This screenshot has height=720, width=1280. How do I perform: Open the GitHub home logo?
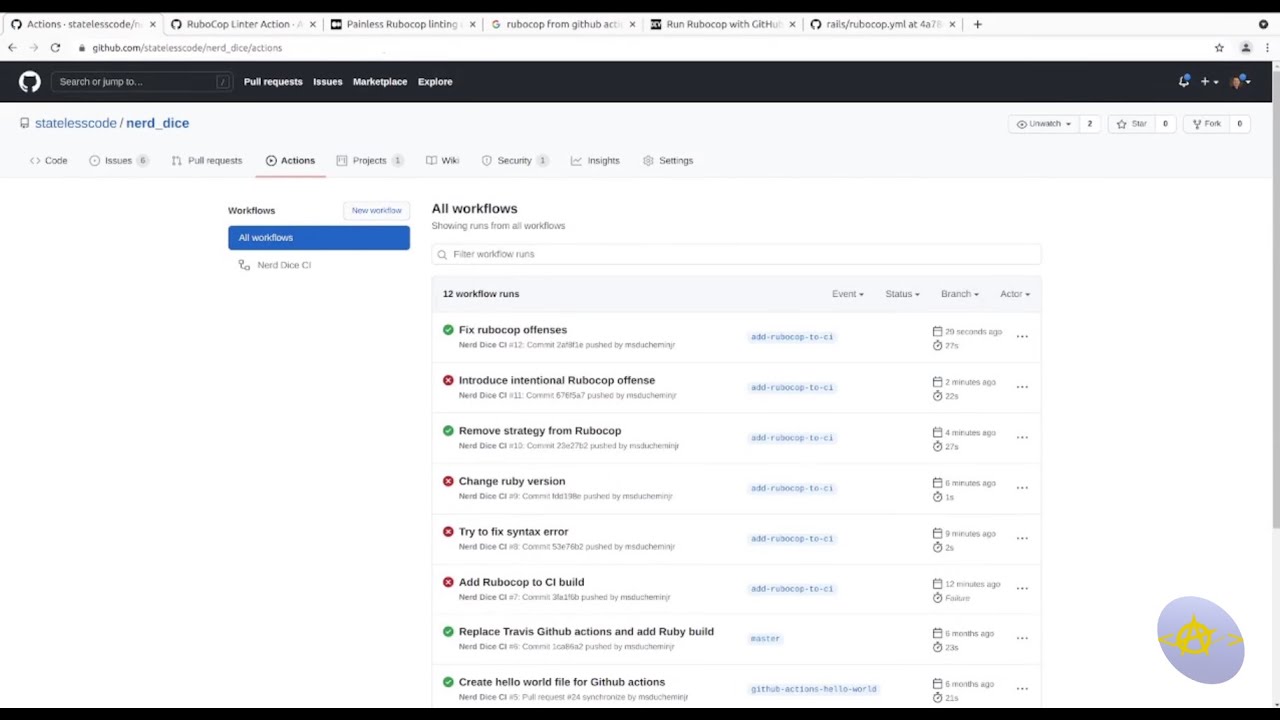coord(29,82)
